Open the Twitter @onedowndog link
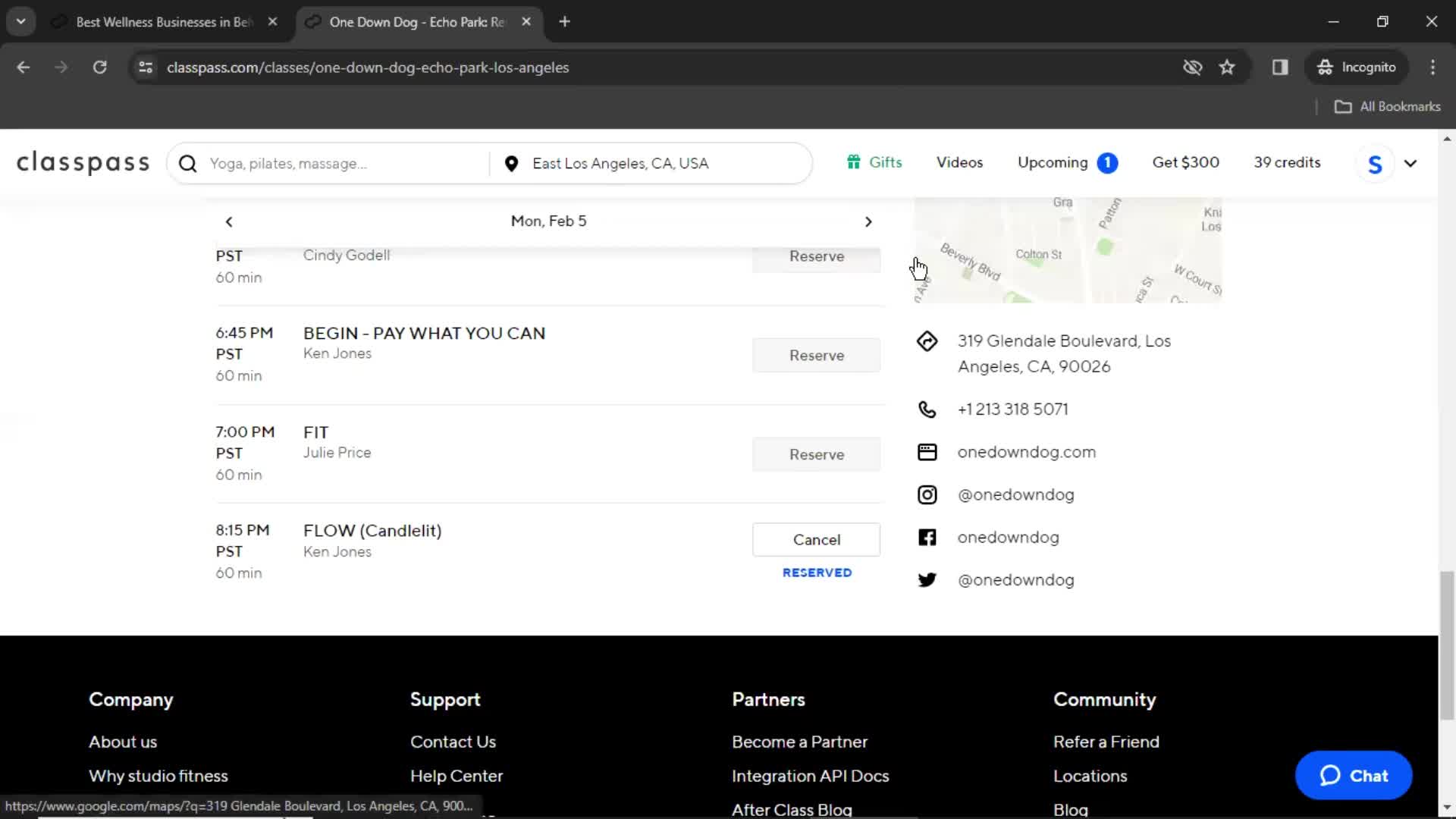 (x=1015, y=580)
